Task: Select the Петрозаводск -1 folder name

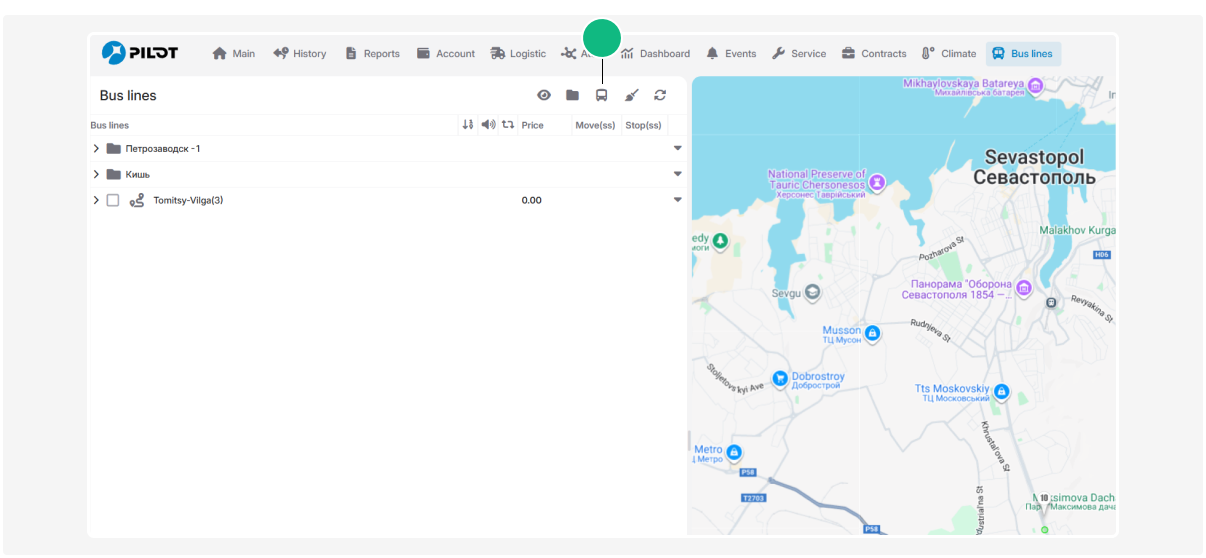Action: [163, 148]
